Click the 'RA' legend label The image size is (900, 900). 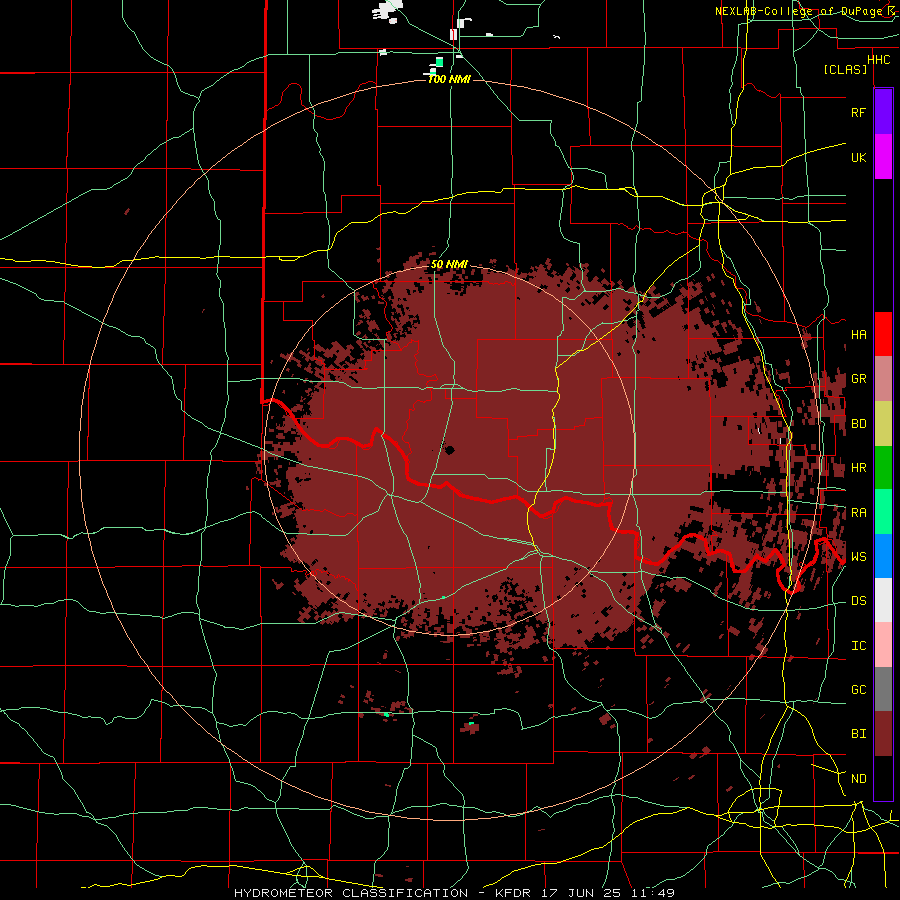[x=858, y=513]
